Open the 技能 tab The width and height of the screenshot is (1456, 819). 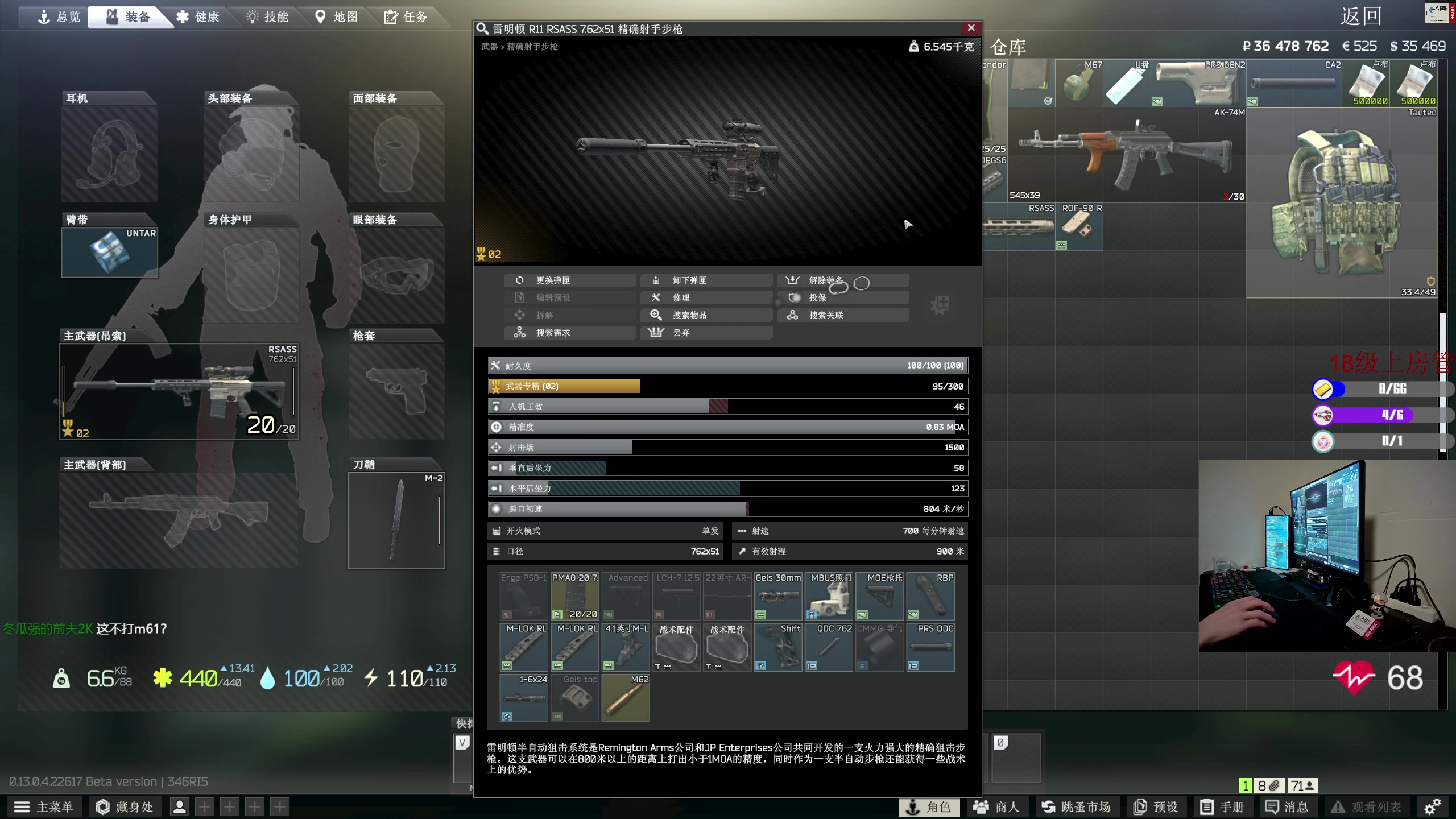click(x=267, y=16)
